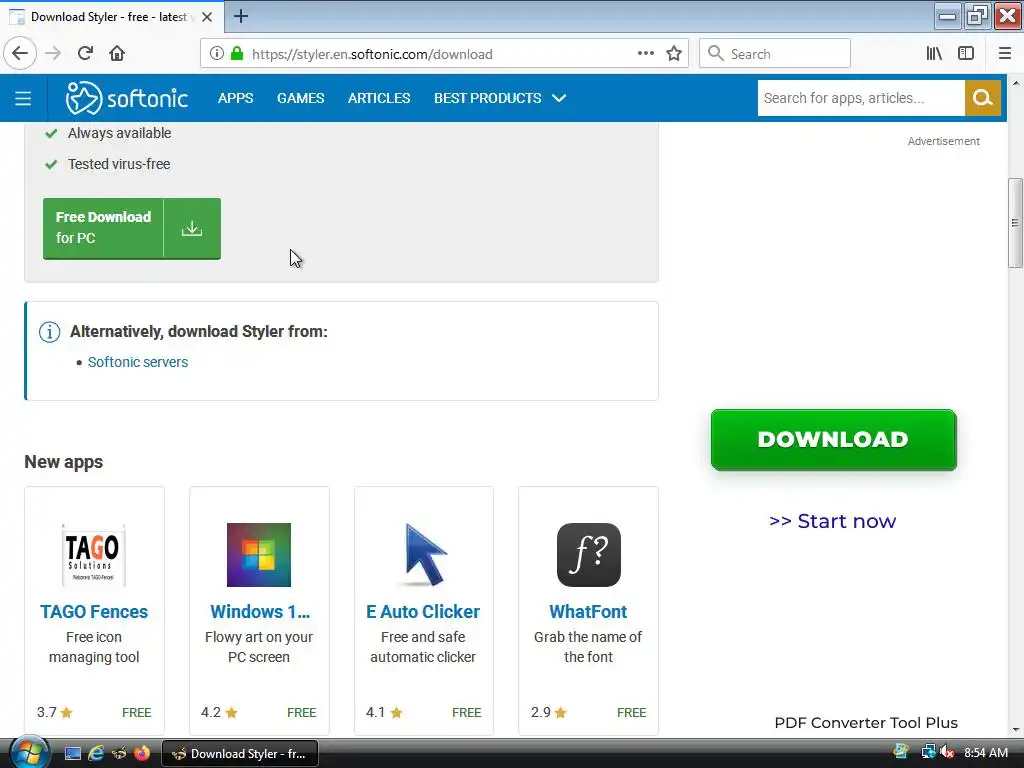Click the download arrow icon on green button
This screenshot has width=1024, height=768.
(x=192, y=229)
